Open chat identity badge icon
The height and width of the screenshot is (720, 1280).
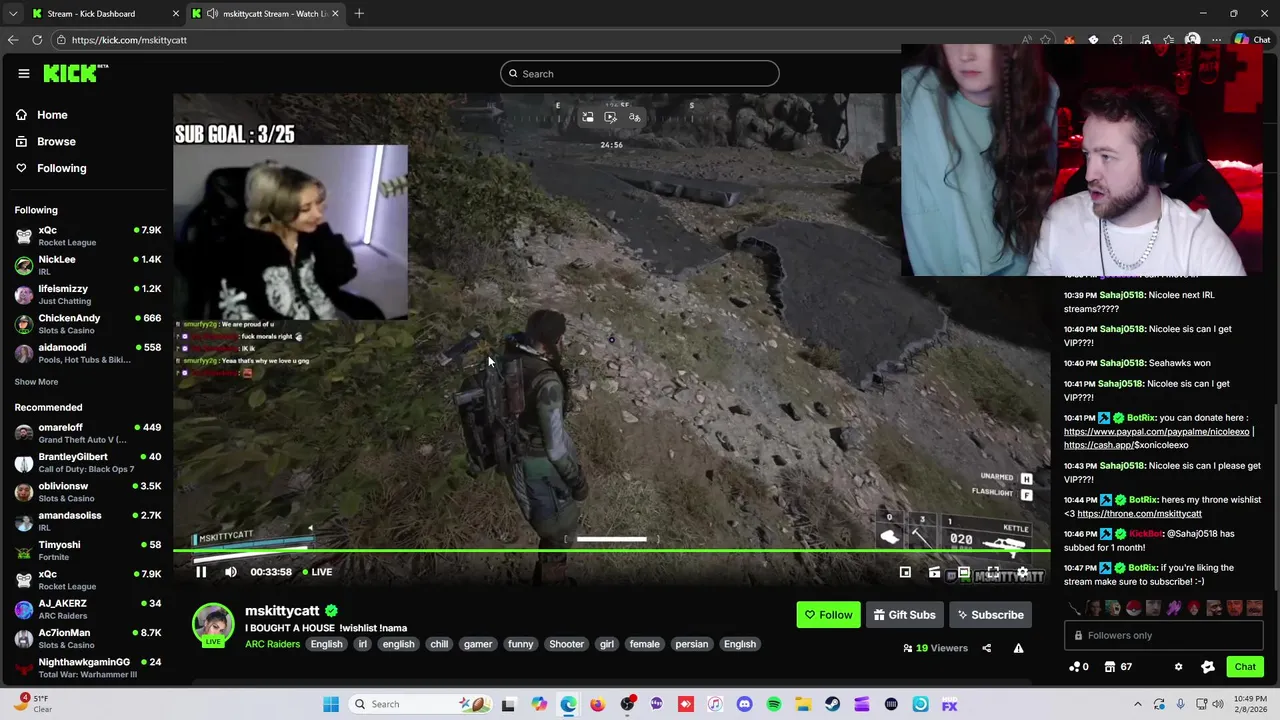(1208, 667)
